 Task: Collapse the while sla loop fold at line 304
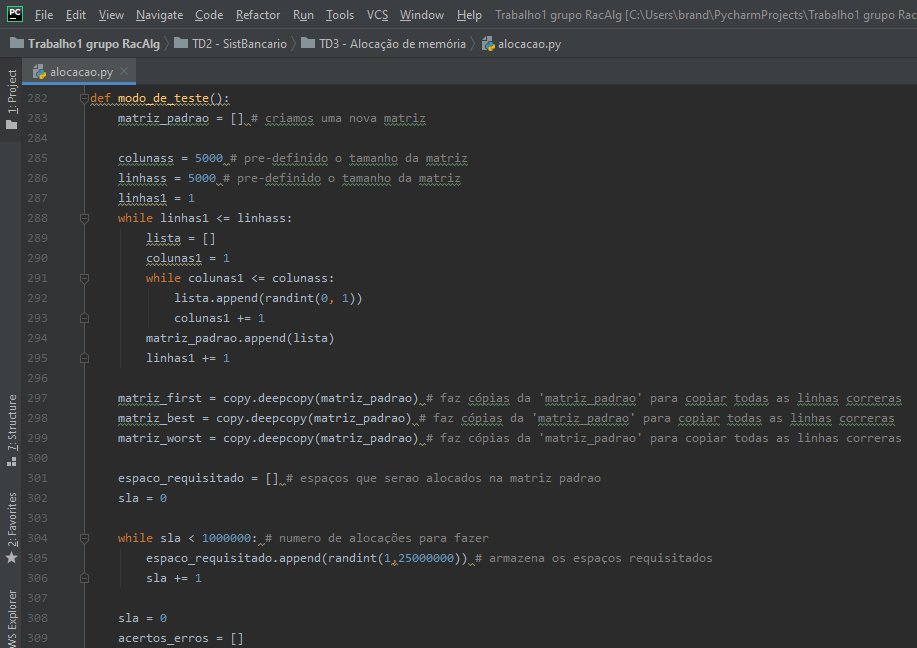84,538
